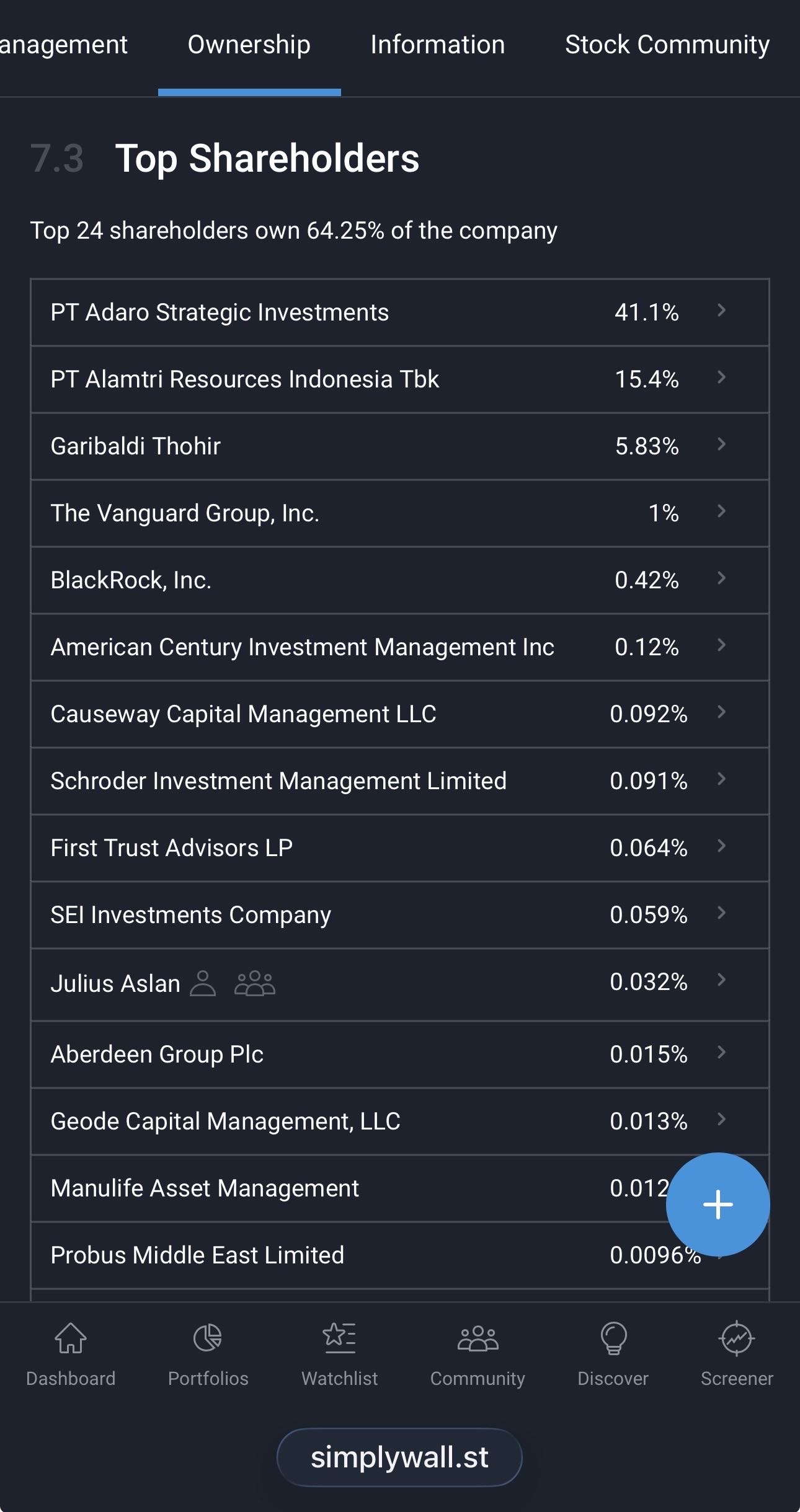Open the Dashboard home icon
The image size is (800, 1512).
click(71, 1337)
